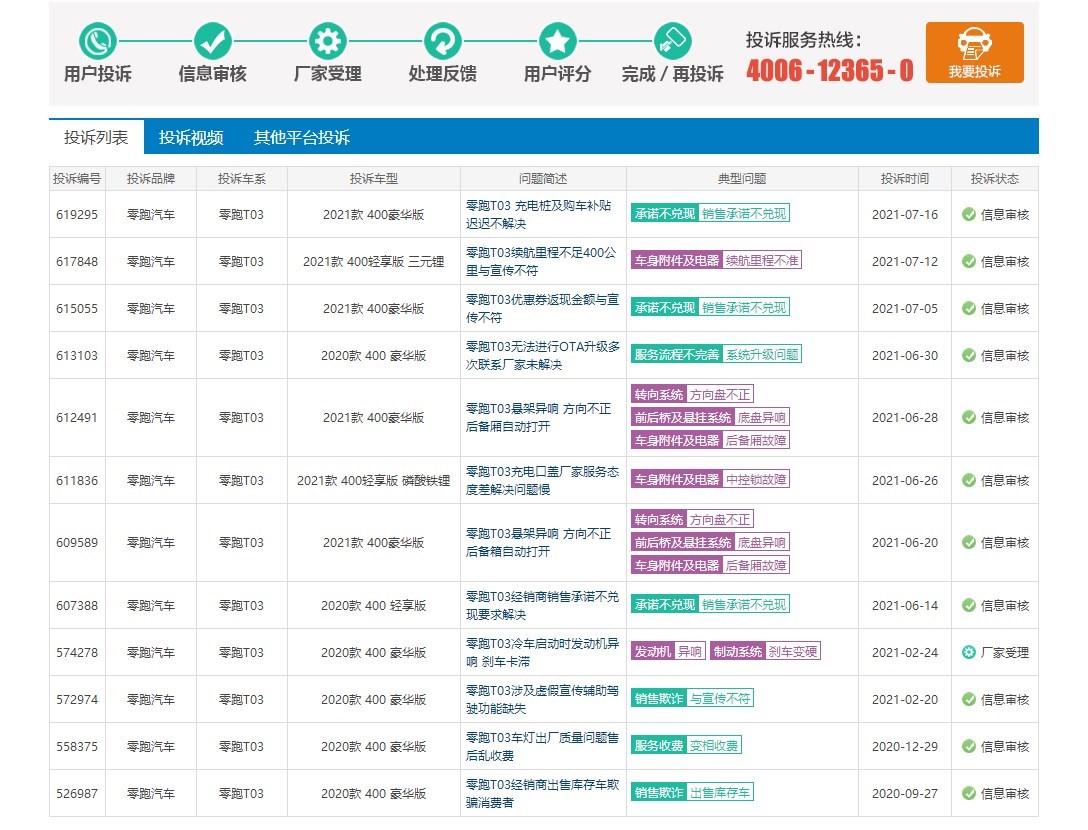The height and width of the screenshot is (830, 1088).
Task: Click 系统升级问题 tag in row 613103
Action: 762,354
